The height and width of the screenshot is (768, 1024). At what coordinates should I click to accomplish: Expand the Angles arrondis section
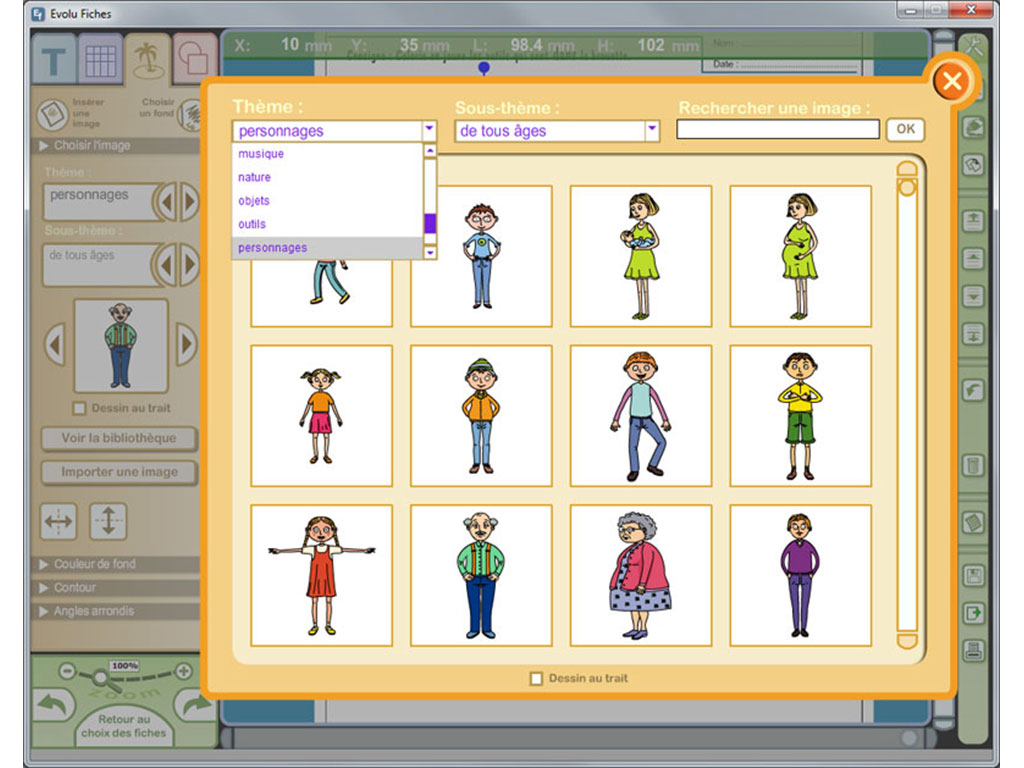[x=93, y=611]
